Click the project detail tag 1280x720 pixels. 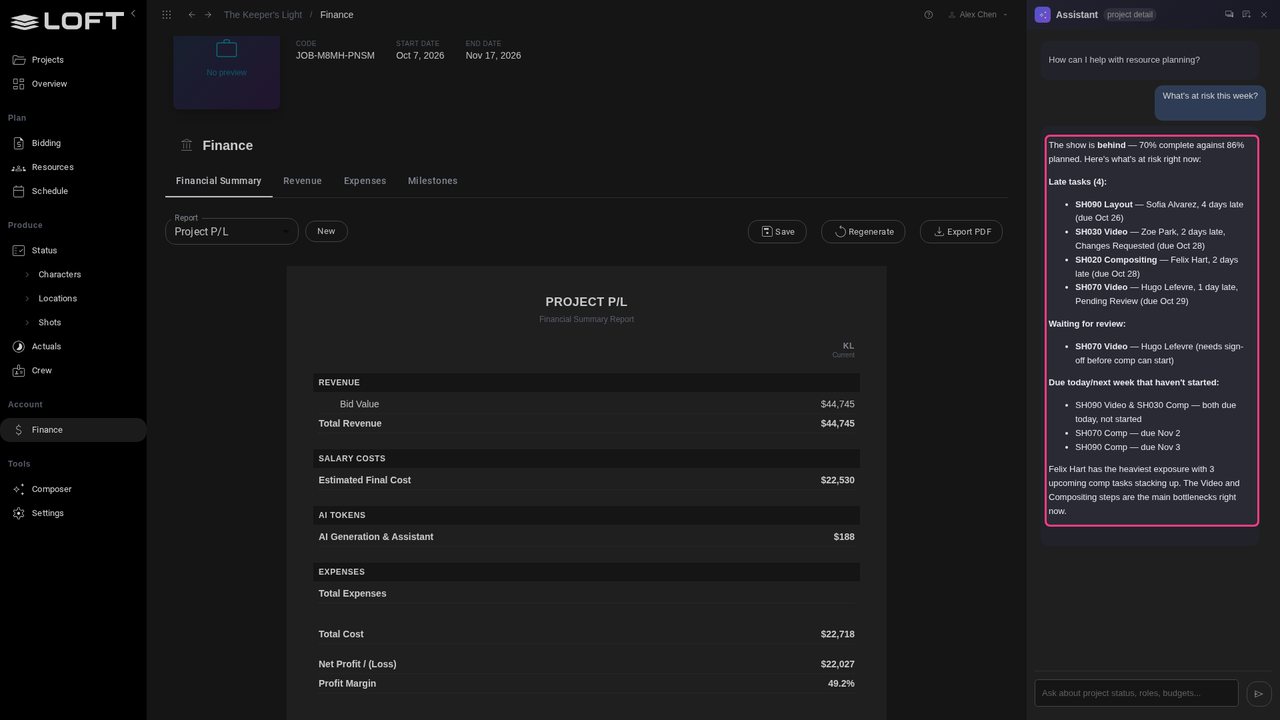click(1130, 15)
